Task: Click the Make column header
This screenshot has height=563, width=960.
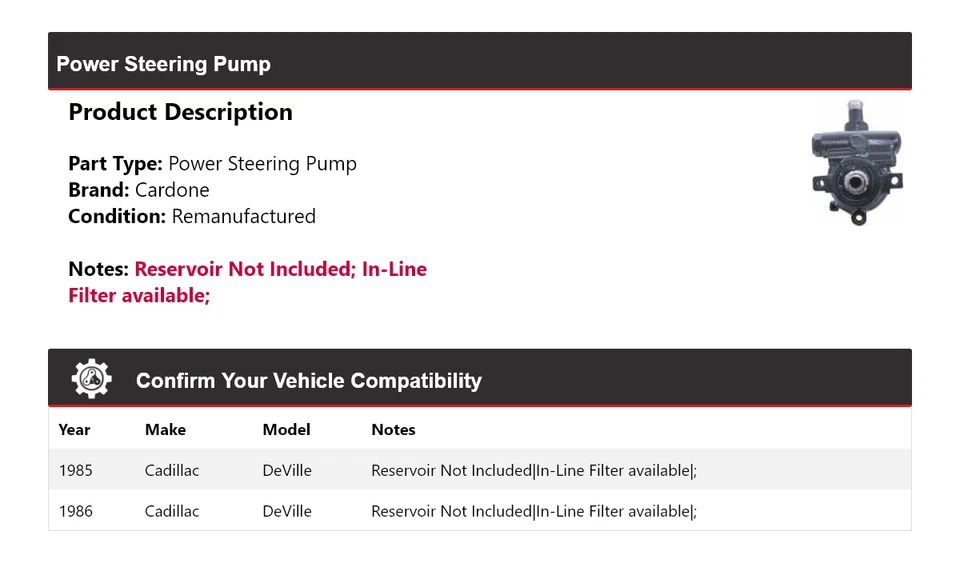Action: (165, 430)
